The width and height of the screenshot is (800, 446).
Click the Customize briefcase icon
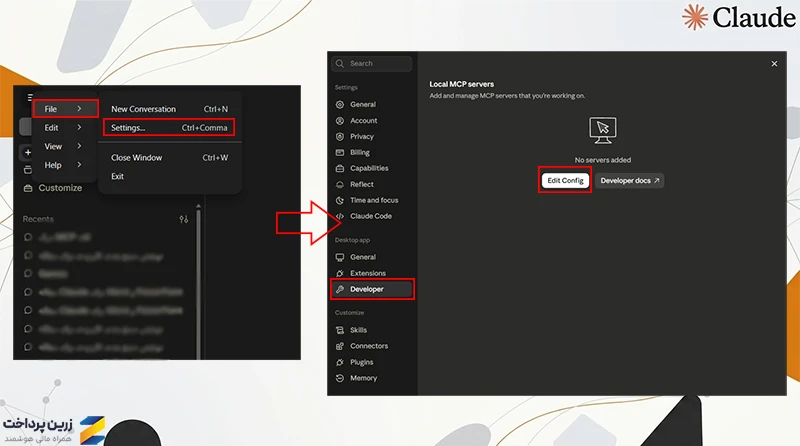click(28, 188)
